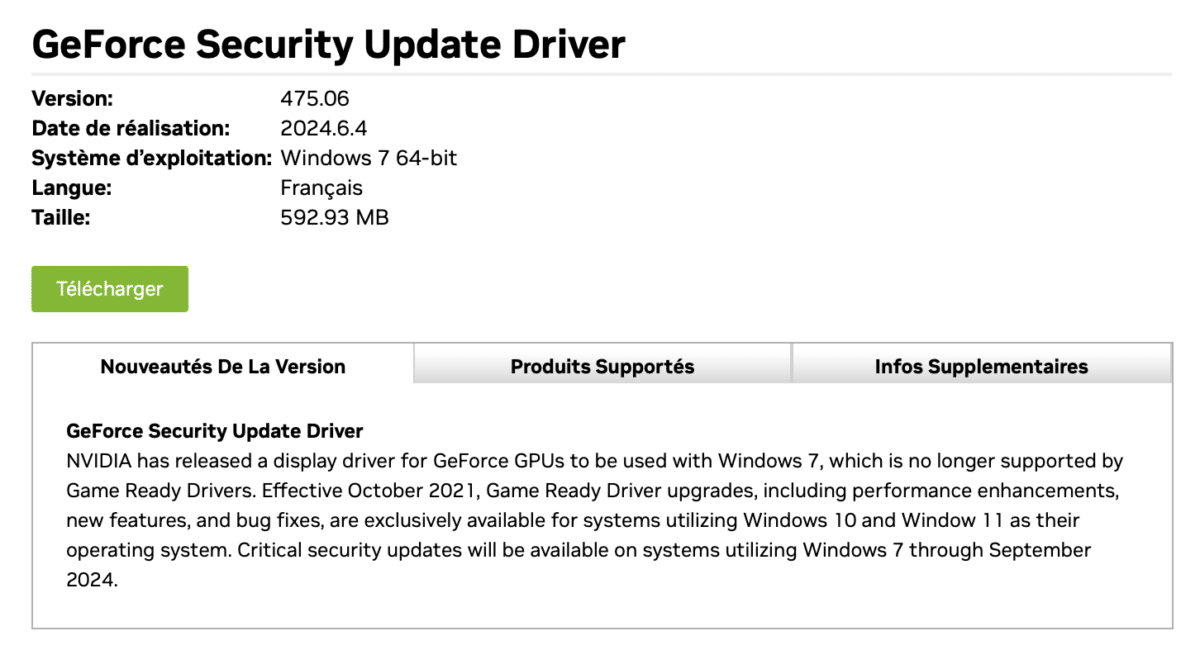Open the Infos Supplementaires tab
The width and height of the screenshot is (1200, 669).
pos(981,366)
